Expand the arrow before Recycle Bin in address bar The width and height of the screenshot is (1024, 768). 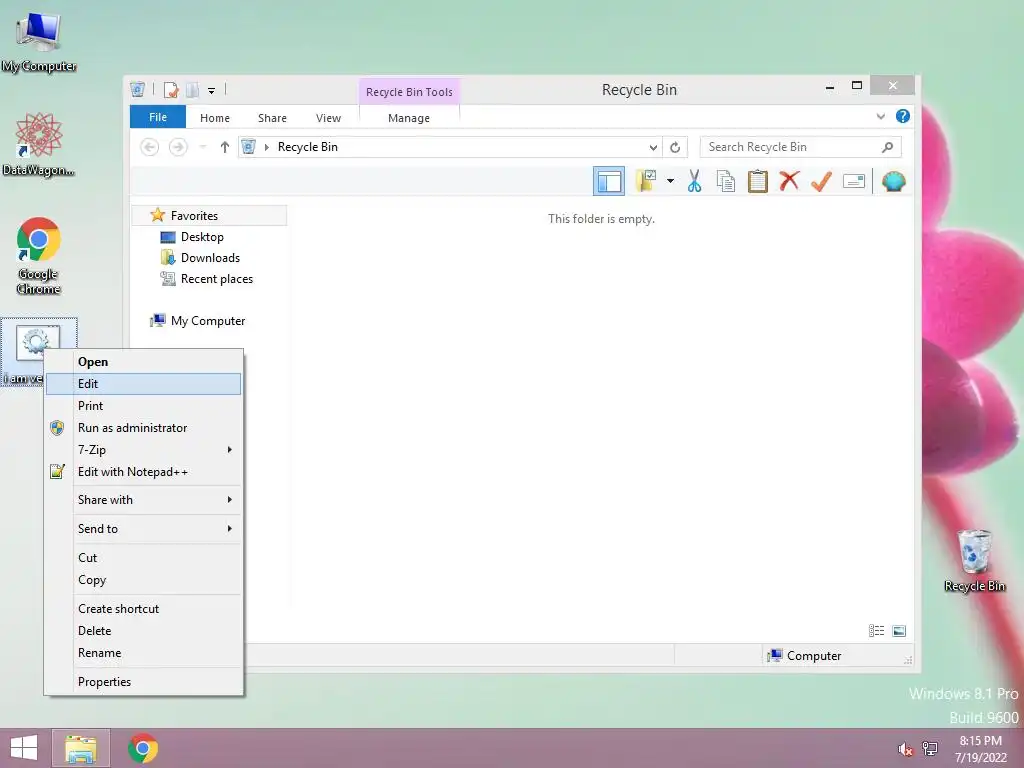click(x=266, y=147)
